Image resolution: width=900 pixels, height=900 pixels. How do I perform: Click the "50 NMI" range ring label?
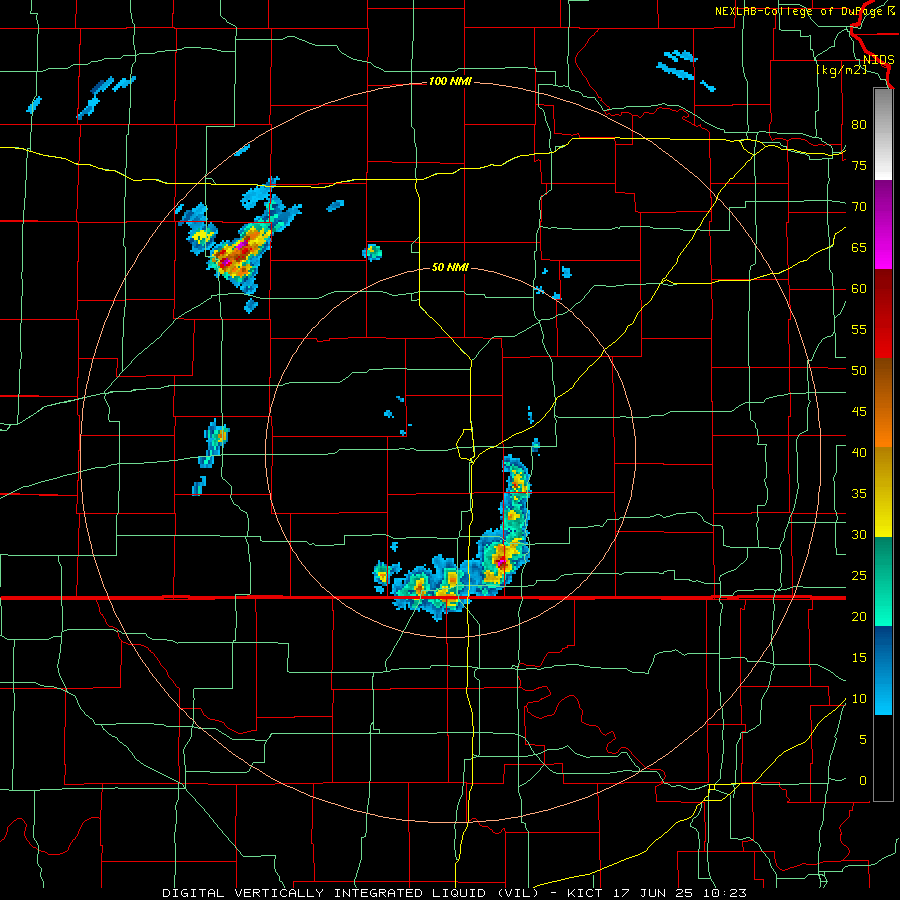(450, 267)
